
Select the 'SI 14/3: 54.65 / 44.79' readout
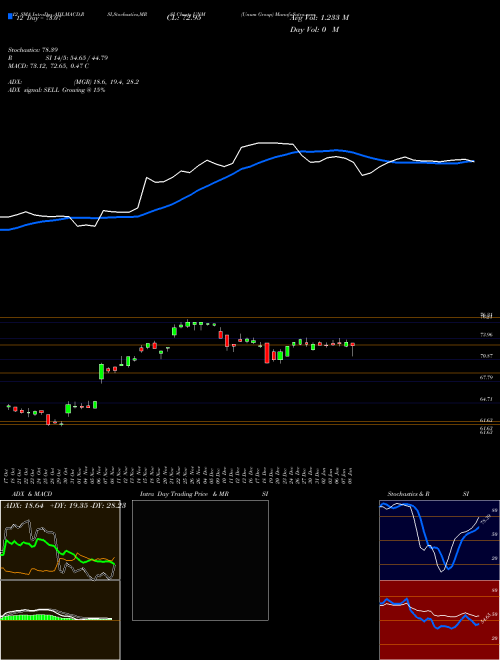[78, 58]
